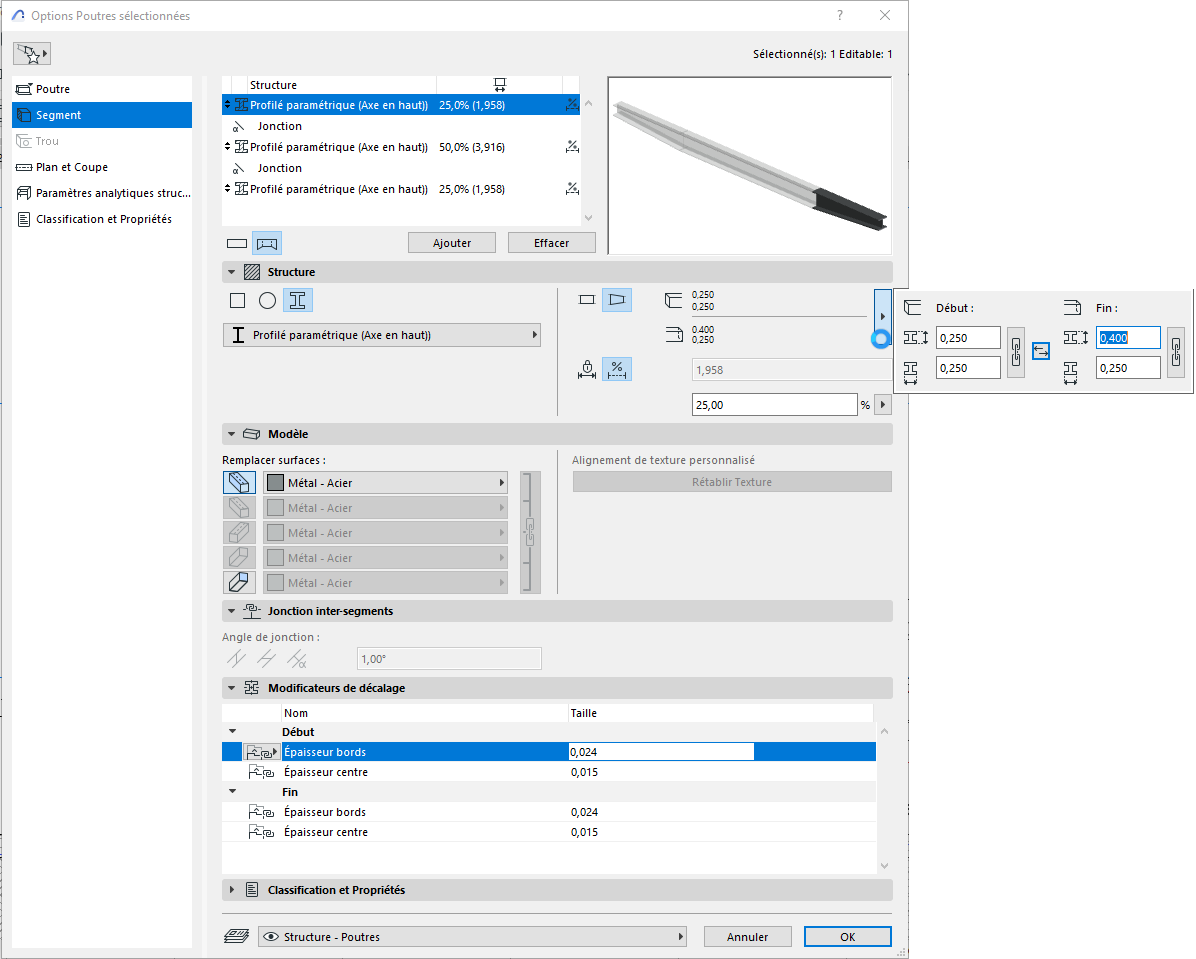1196x959 pixels.
Task: Open the percentage field arrow flyout
Action: 883,405
